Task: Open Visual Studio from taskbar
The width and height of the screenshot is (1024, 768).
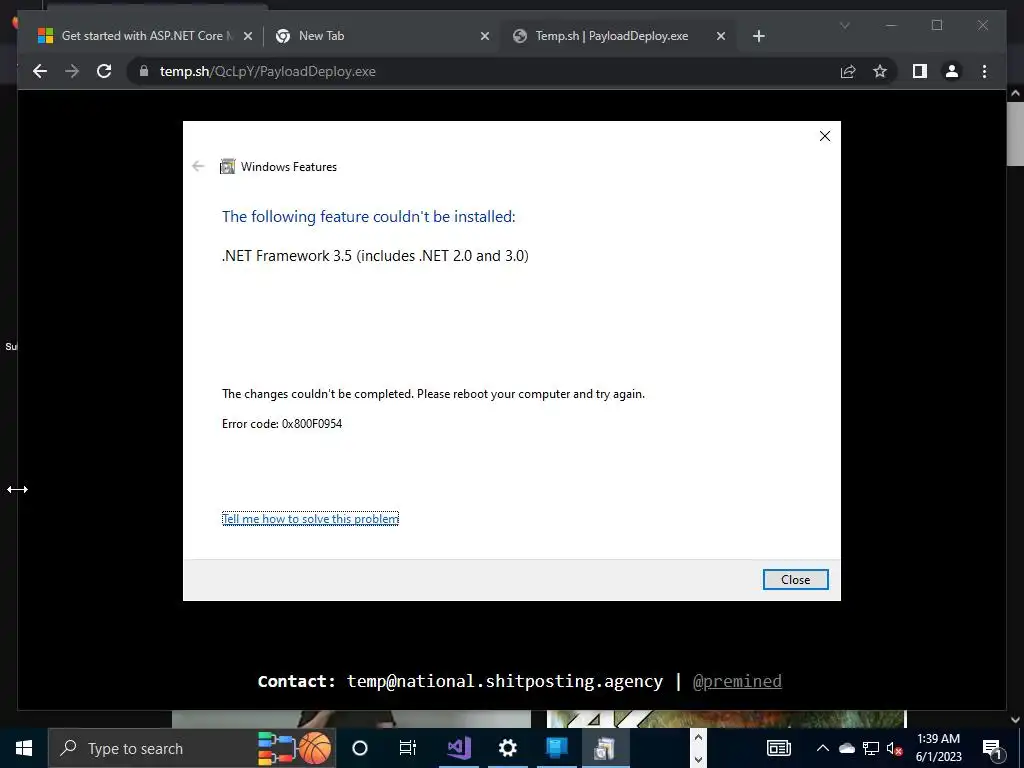Action: [459, 748]
